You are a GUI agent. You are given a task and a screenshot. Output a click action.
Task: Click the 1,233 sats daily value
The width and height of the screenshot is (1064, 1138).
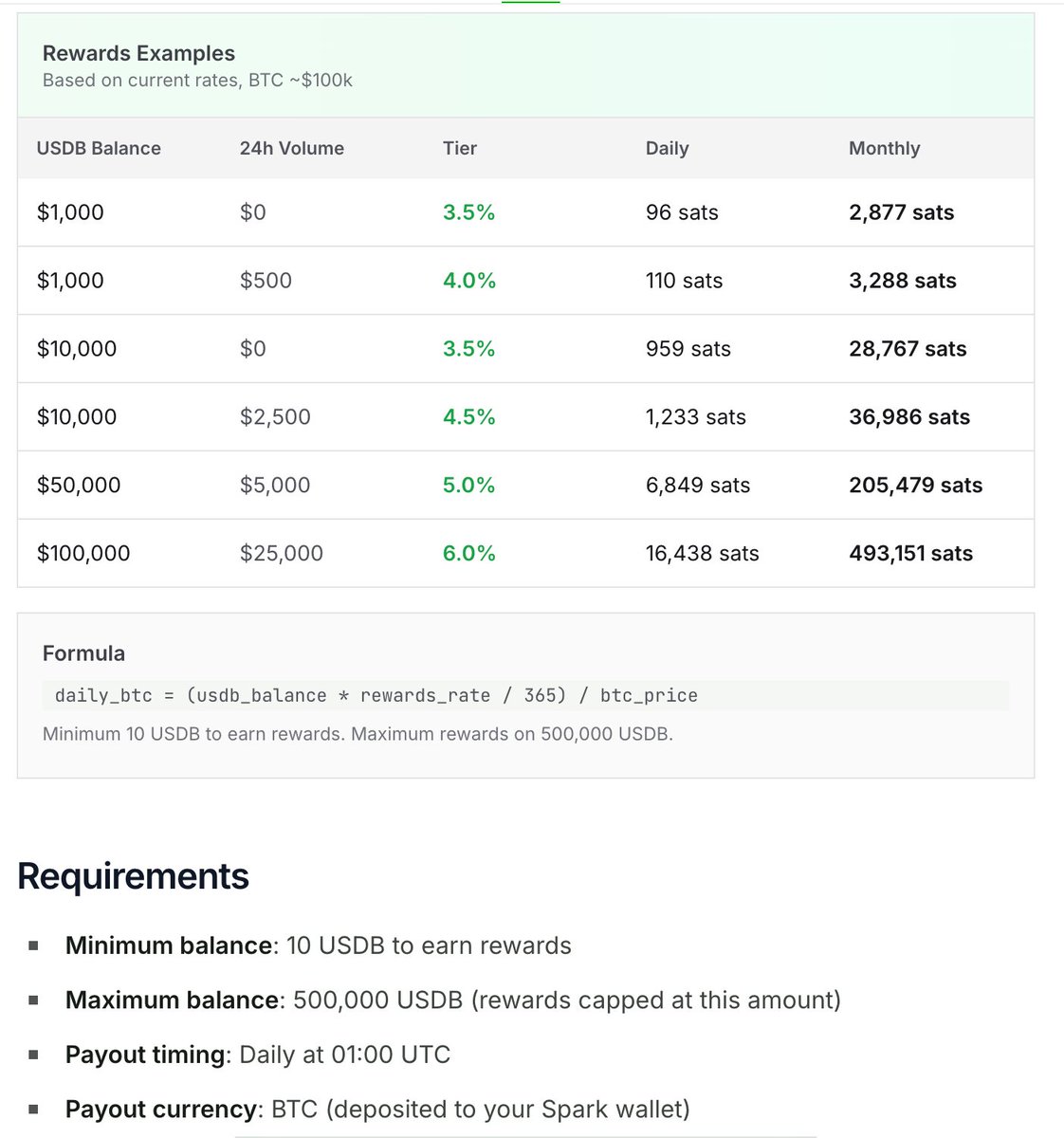coord(695,417)
